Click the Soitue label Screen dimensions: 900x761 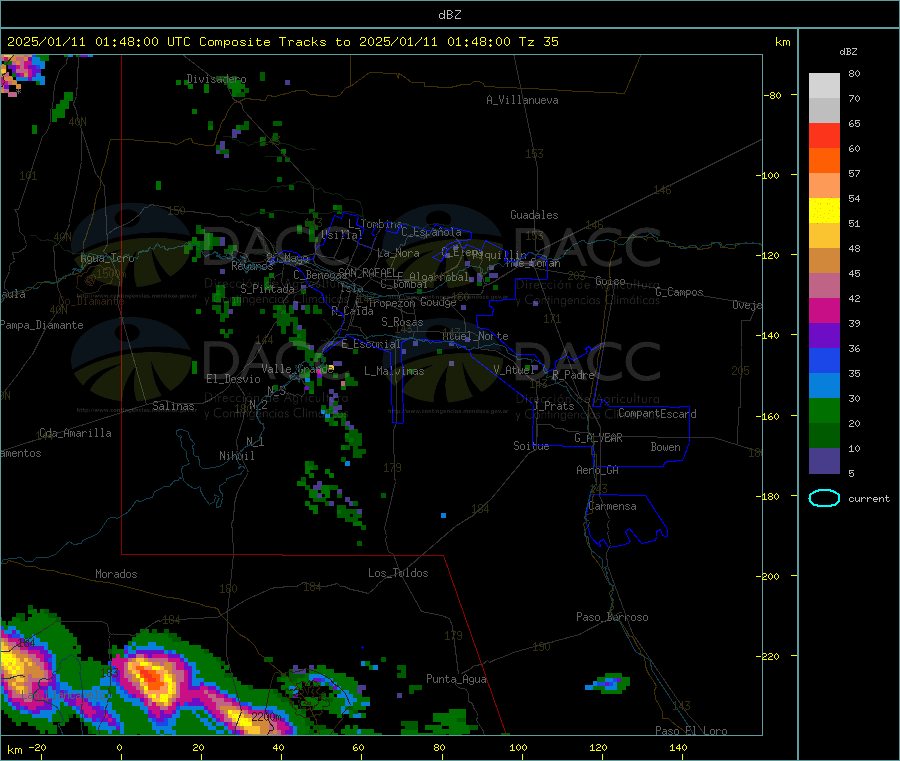click(531, 446)
